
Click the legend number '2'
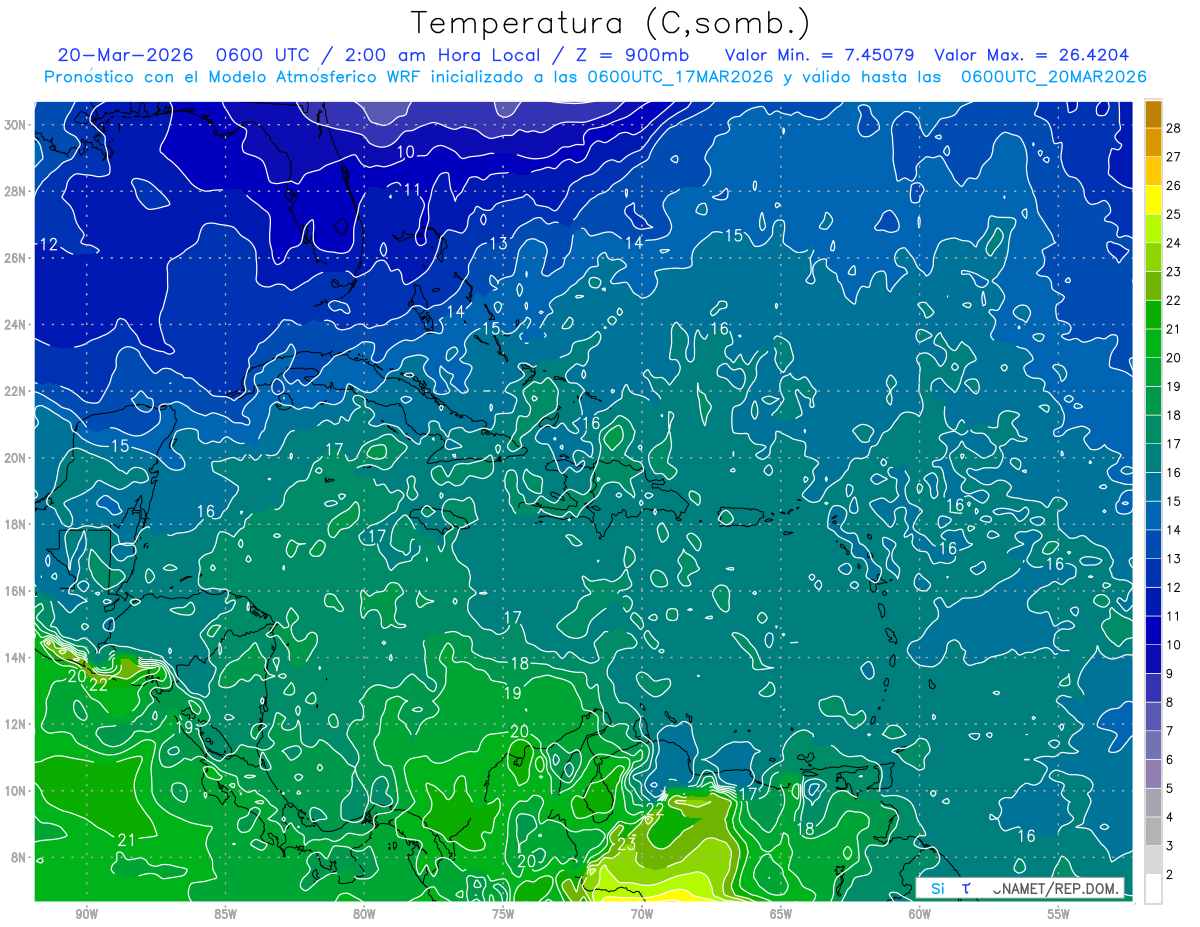1170,875
